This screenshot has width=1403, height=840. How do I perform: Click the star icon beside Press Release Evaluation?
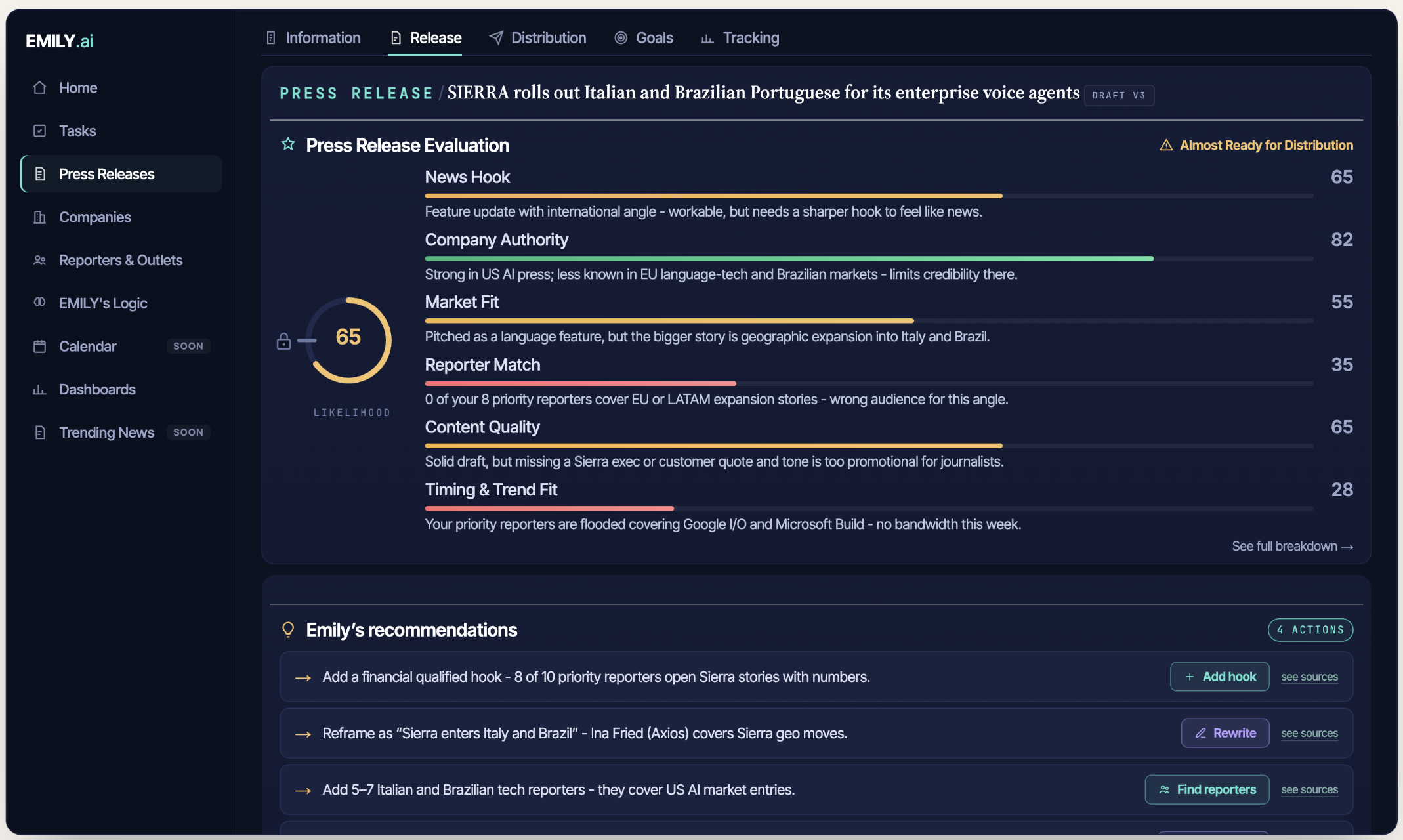click(288, 144)
